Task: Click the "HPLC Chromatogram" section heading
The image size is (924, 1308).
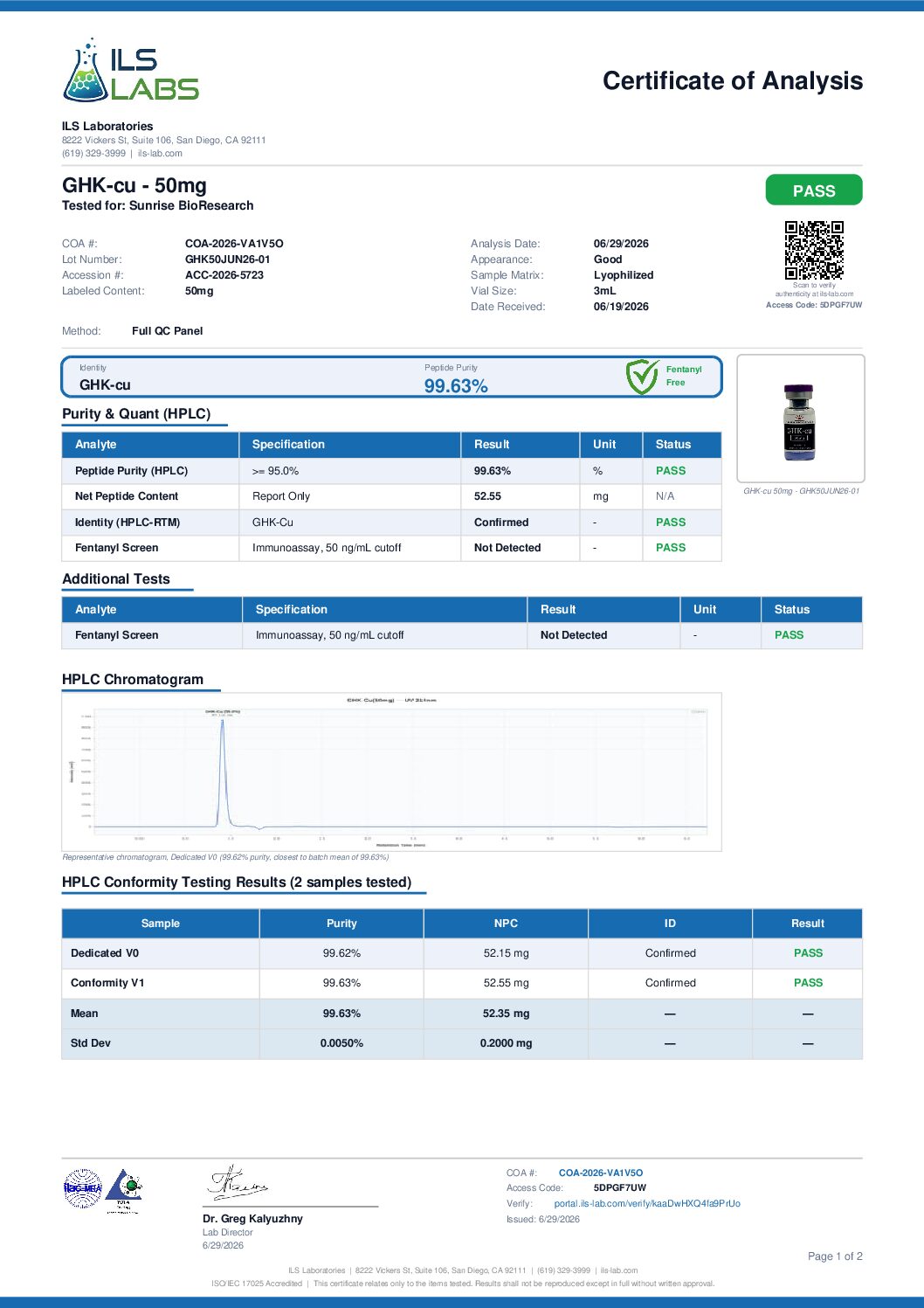Action: click(x=133, y=680)
